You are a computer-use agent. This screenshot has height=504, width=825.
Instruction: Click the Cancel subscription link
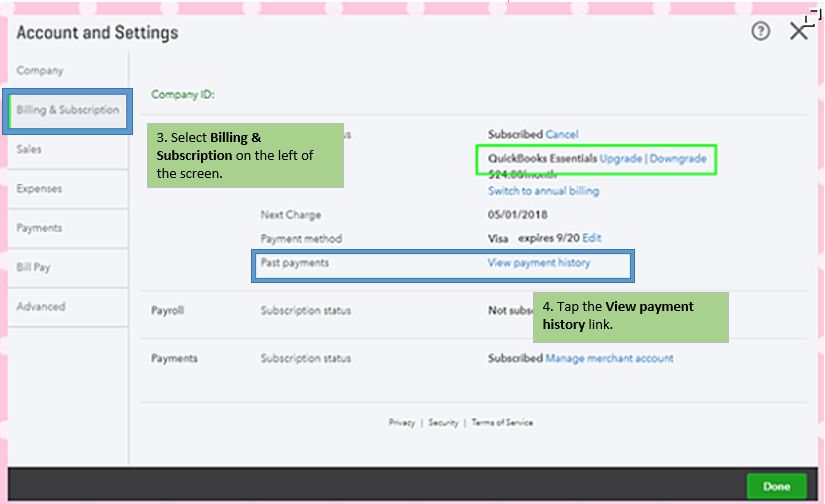pyautogui.click(x=562, y=134)
